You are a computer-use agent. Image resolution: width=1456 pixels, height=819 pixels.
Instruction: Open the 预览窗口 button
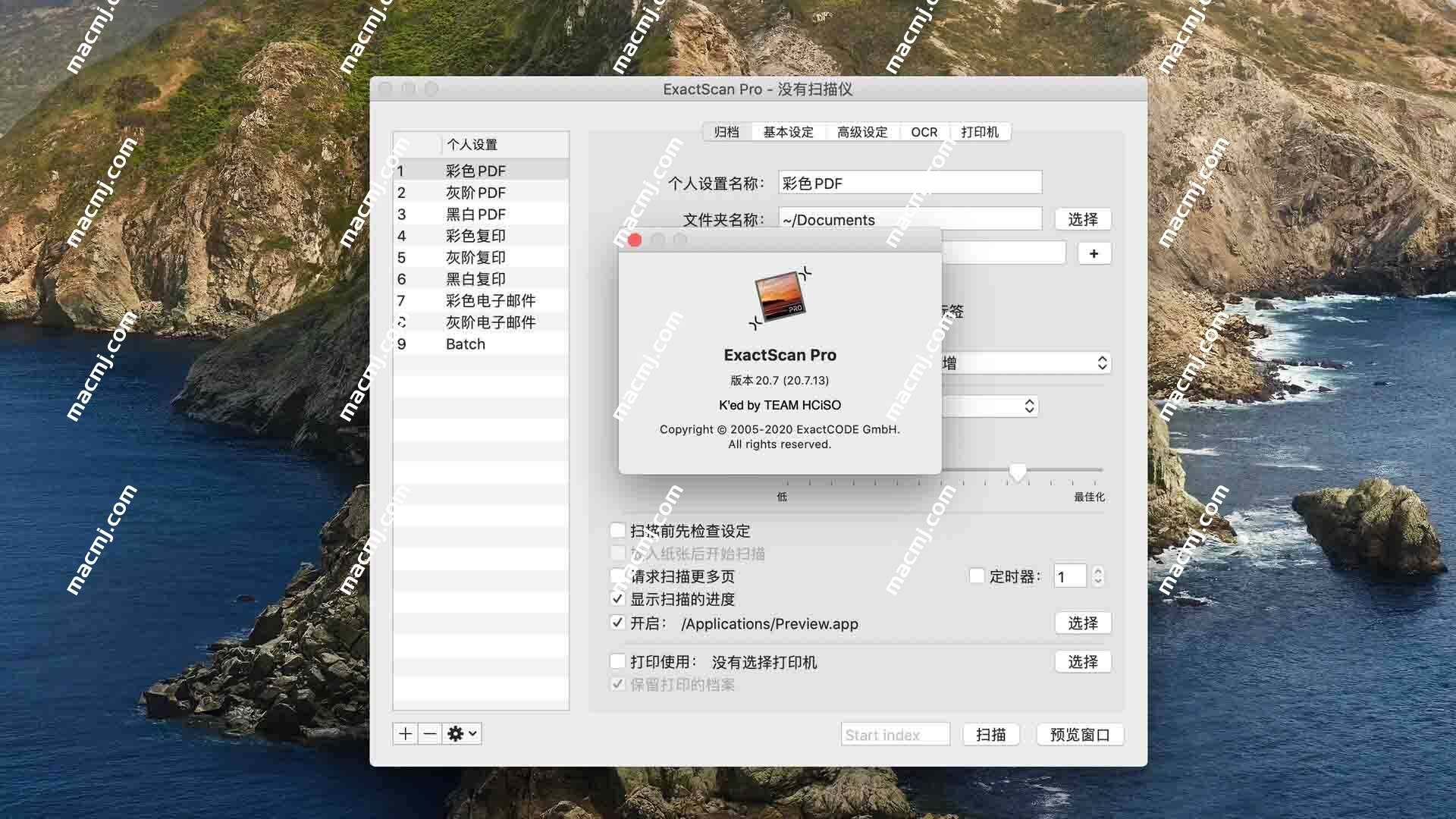click(1080, 734)
